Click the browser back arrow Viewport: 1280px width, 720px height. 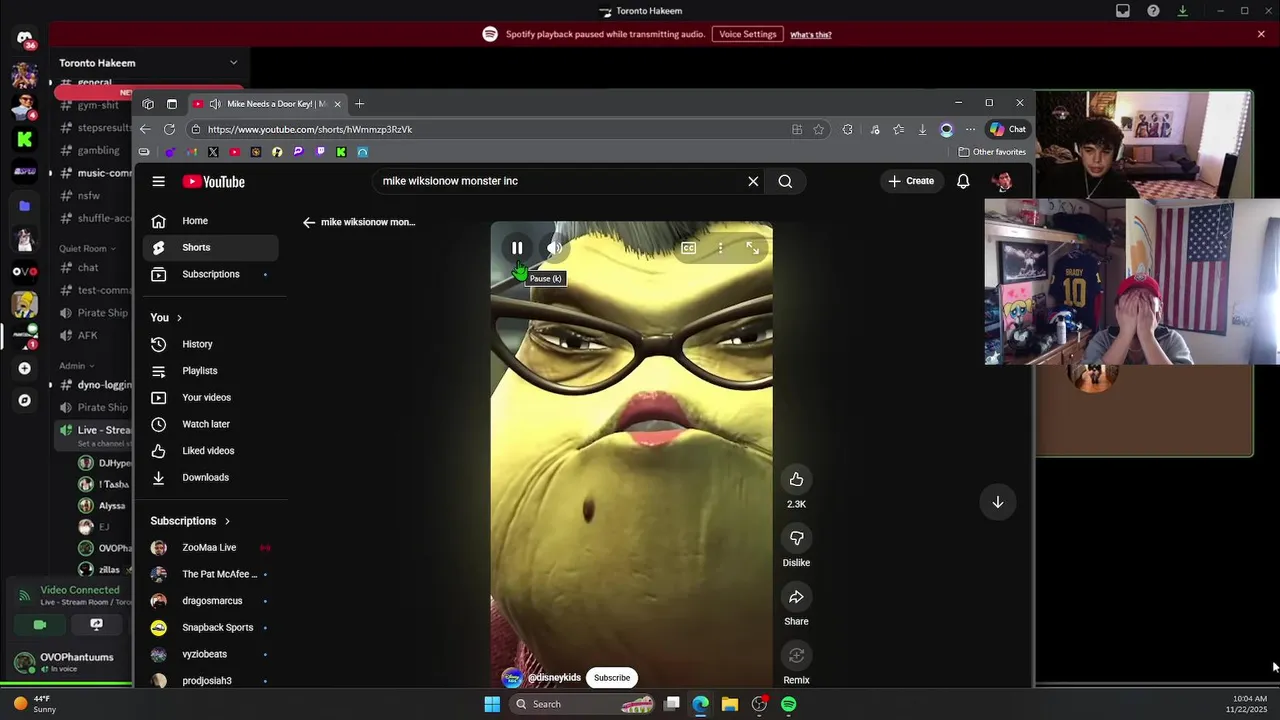145,129
